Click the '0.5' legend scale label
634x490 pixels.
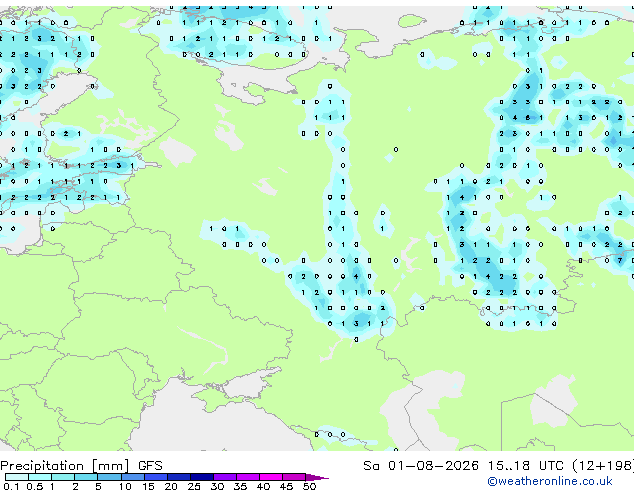point(34,486)
